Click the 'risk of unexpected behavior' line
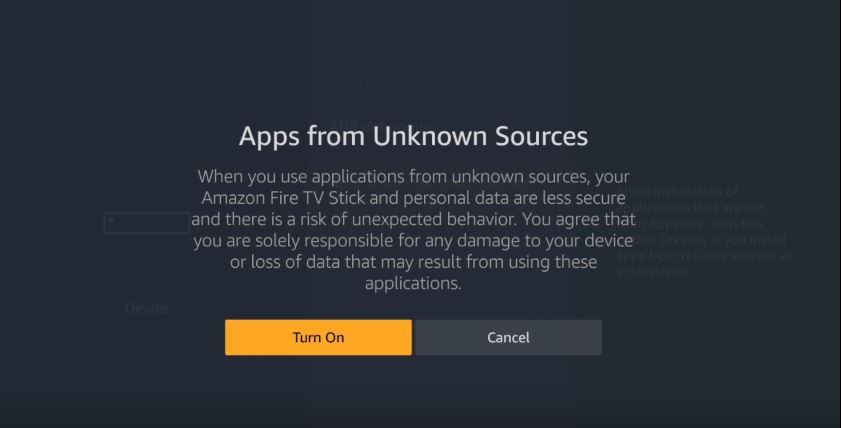841x428 pixels. 413,219
